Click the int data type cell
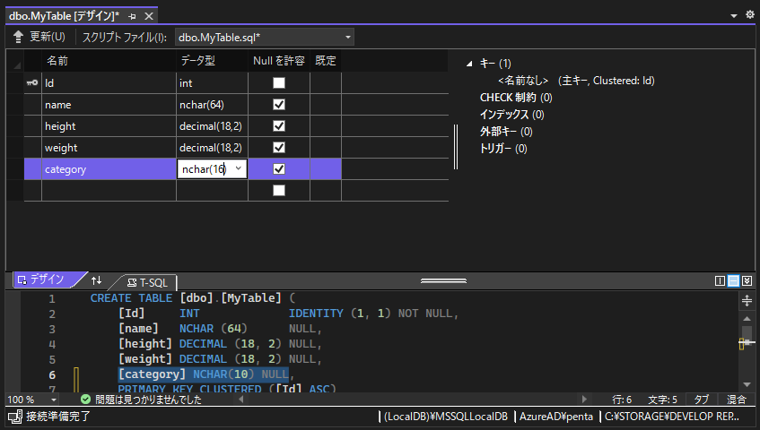 click(212, 83)
